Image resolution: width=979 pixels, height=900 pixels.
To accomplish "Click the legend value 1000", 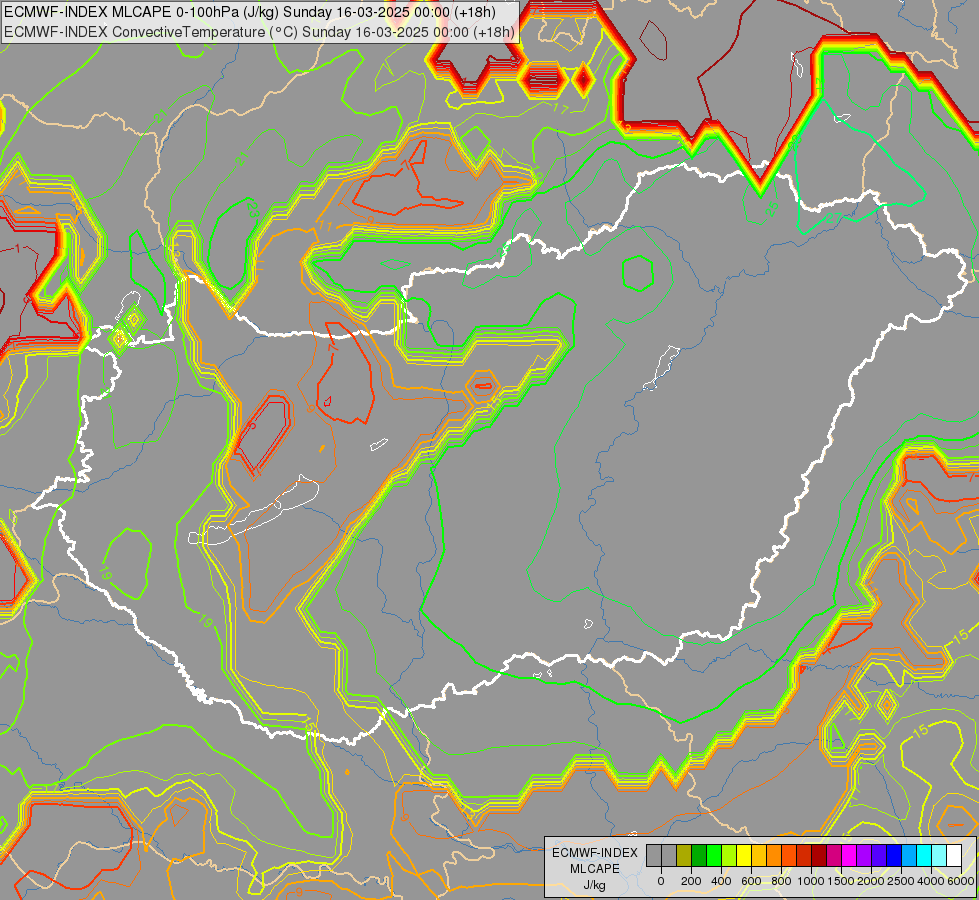I will (x=811, y=881).
